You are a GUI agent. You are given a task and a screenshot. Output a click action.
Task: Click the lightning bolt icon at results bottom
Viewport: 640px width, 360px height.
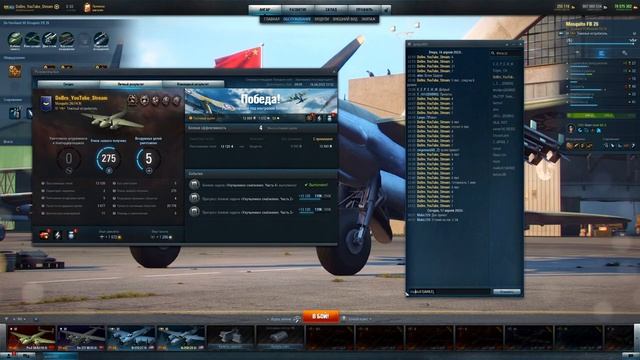pos(58,235)
